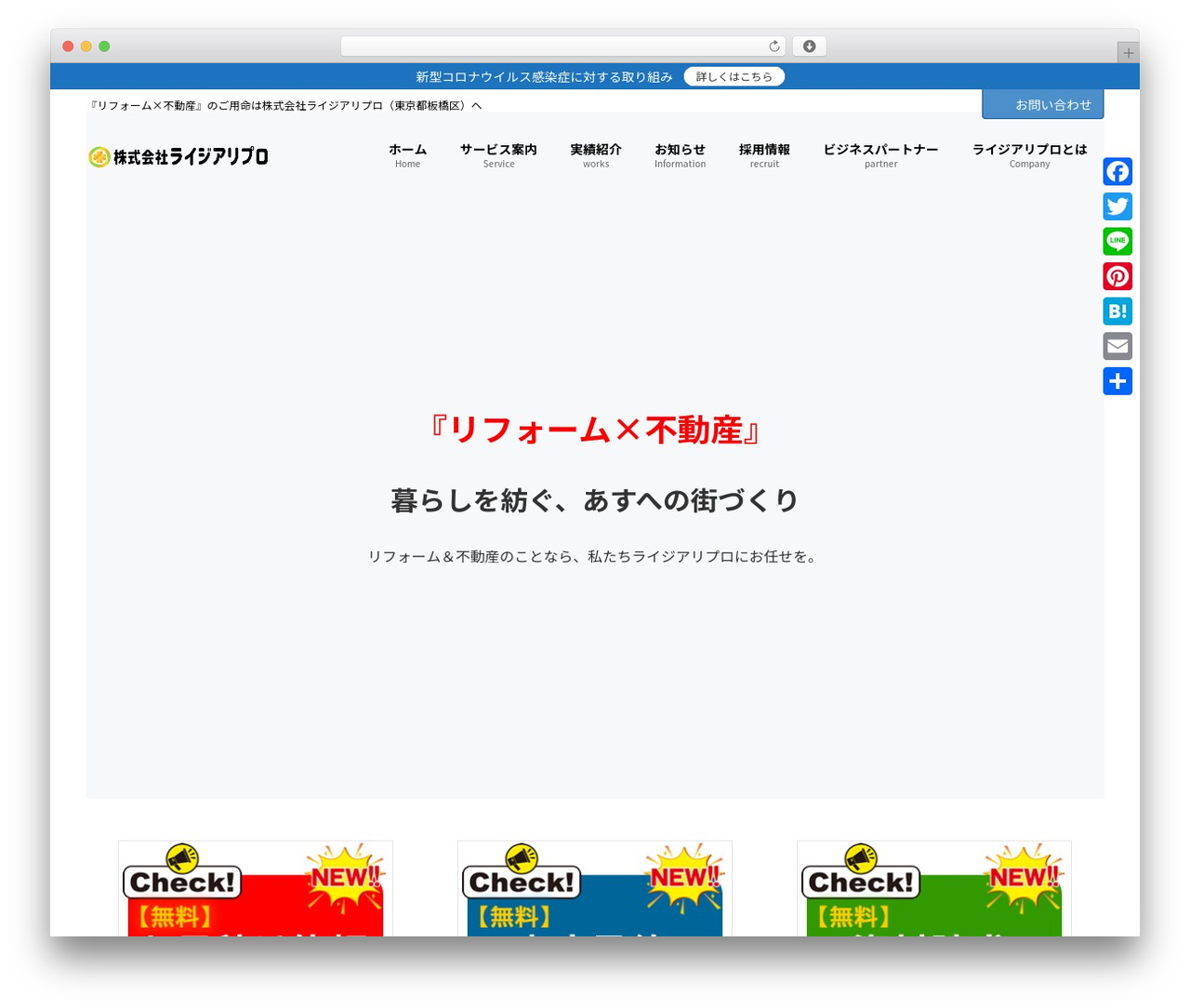Viewport: 1190px width, 1008px height.
Task: Open 実績紹介 works menu
Action: point(596,155)
